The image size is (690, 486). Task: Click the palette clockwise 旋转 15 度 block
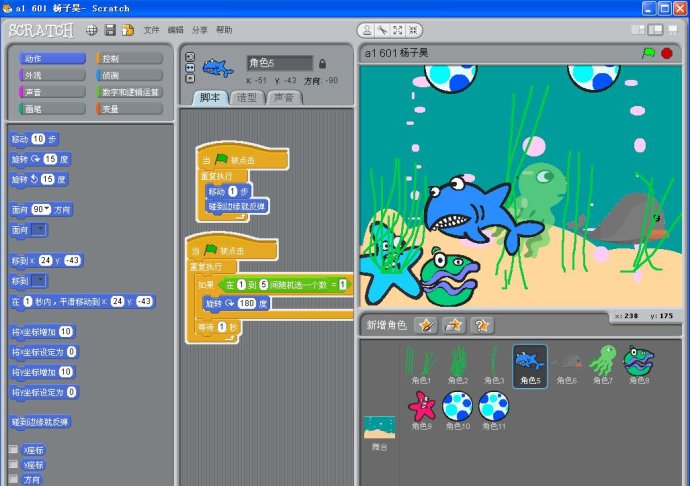[40, 159]
